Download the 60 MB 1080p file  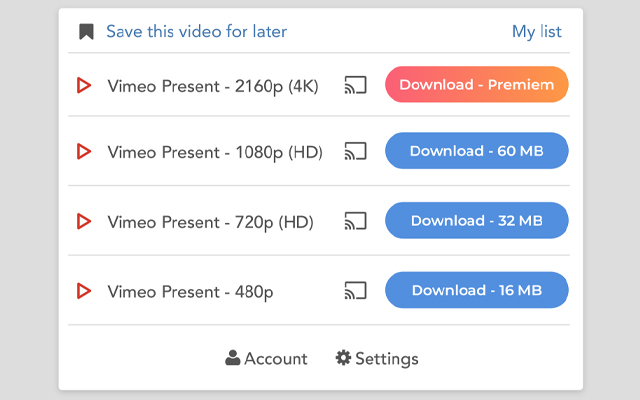(476, 151)
